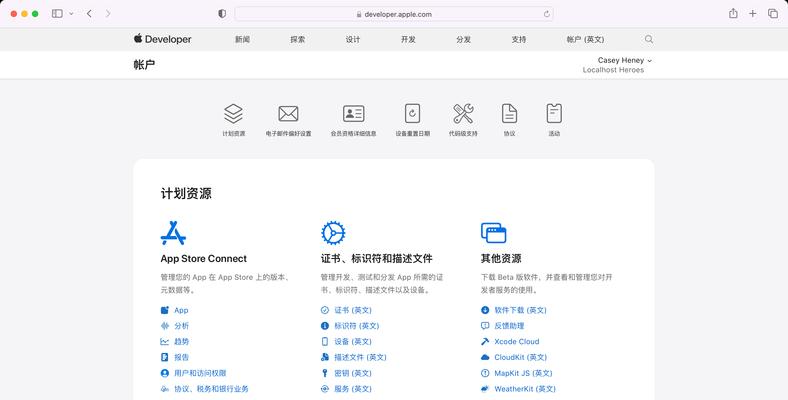This screenshot has width=788, height=400.
Task: Toggle the Safari sidebar button
Action: 57,14
